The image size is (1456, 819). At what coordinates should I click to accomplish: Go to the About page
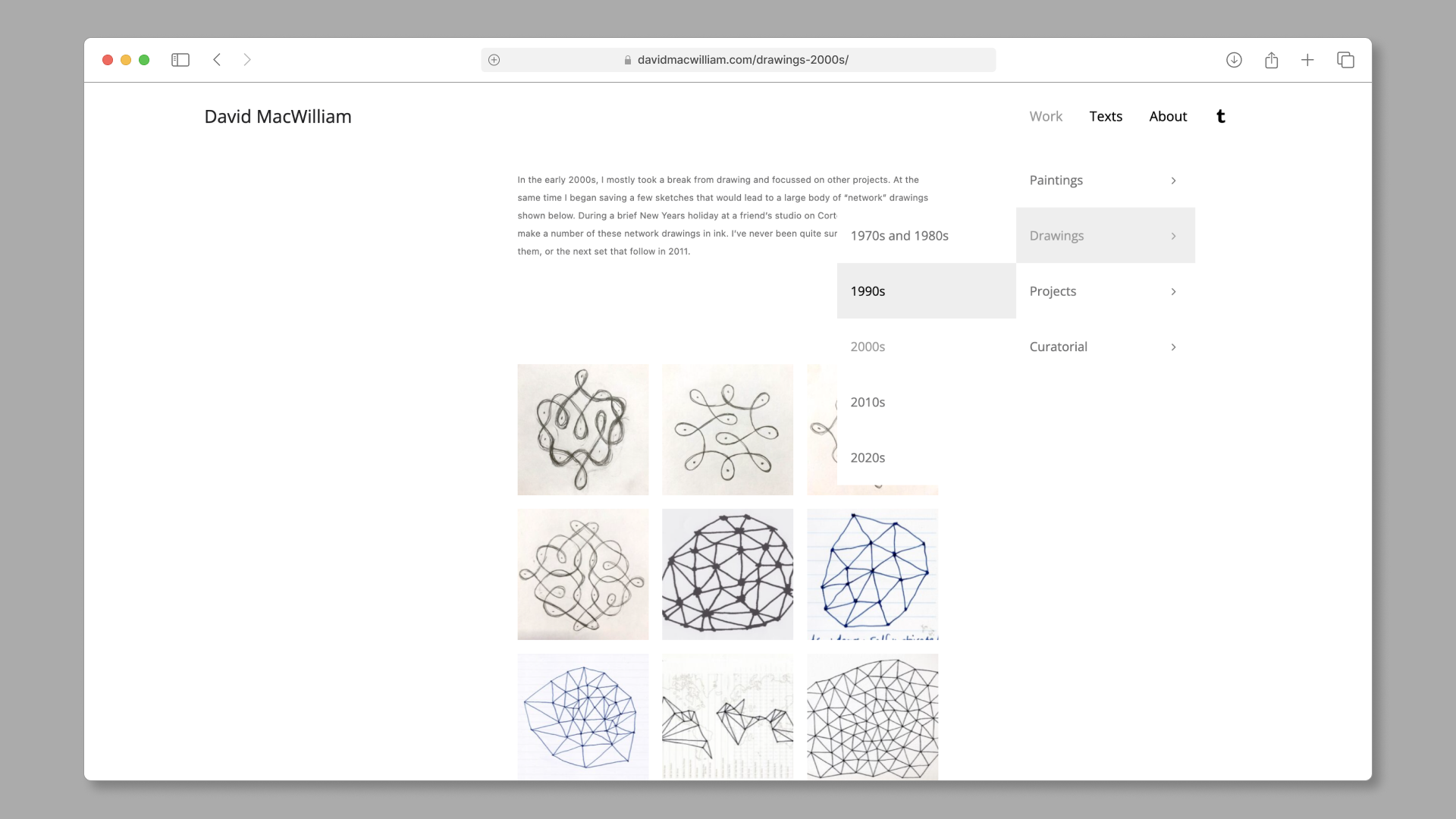(x=1168, y=117)
